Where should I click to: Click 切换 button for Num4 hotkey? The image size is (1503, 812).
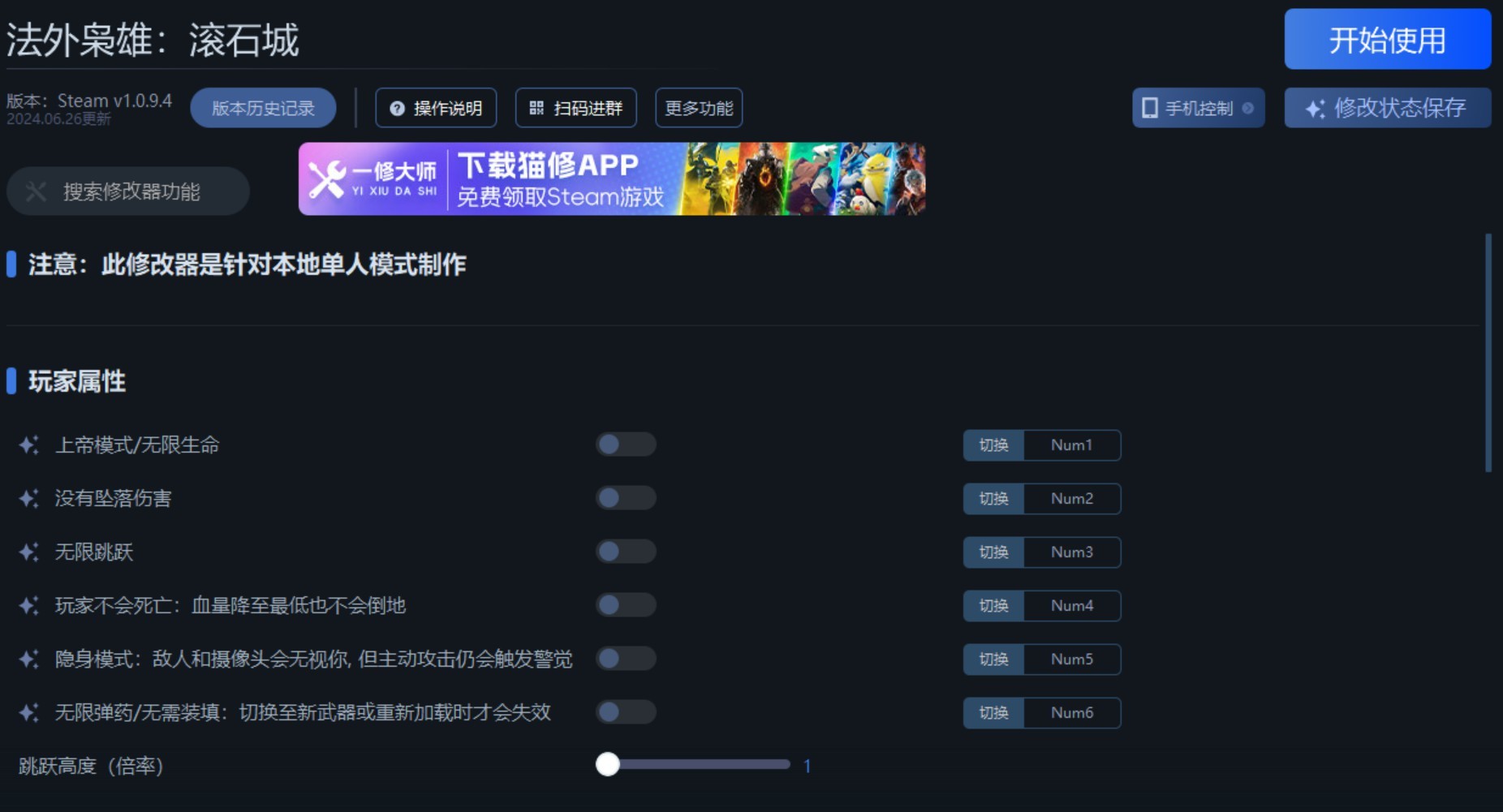pyautogui.click(x=993, y=606)
